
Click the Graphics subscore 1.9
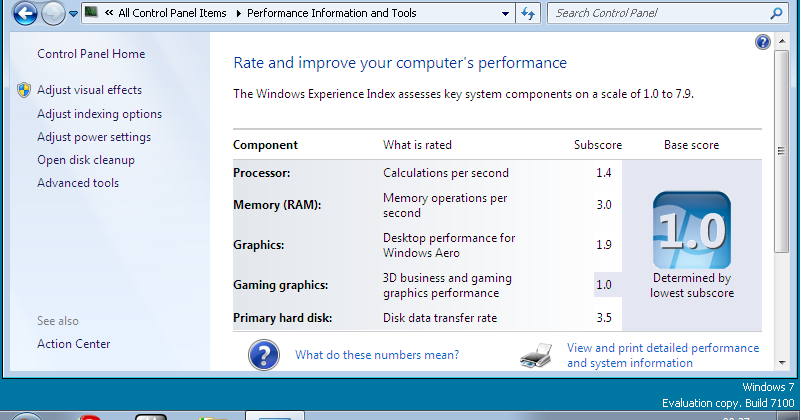(604, 245)
